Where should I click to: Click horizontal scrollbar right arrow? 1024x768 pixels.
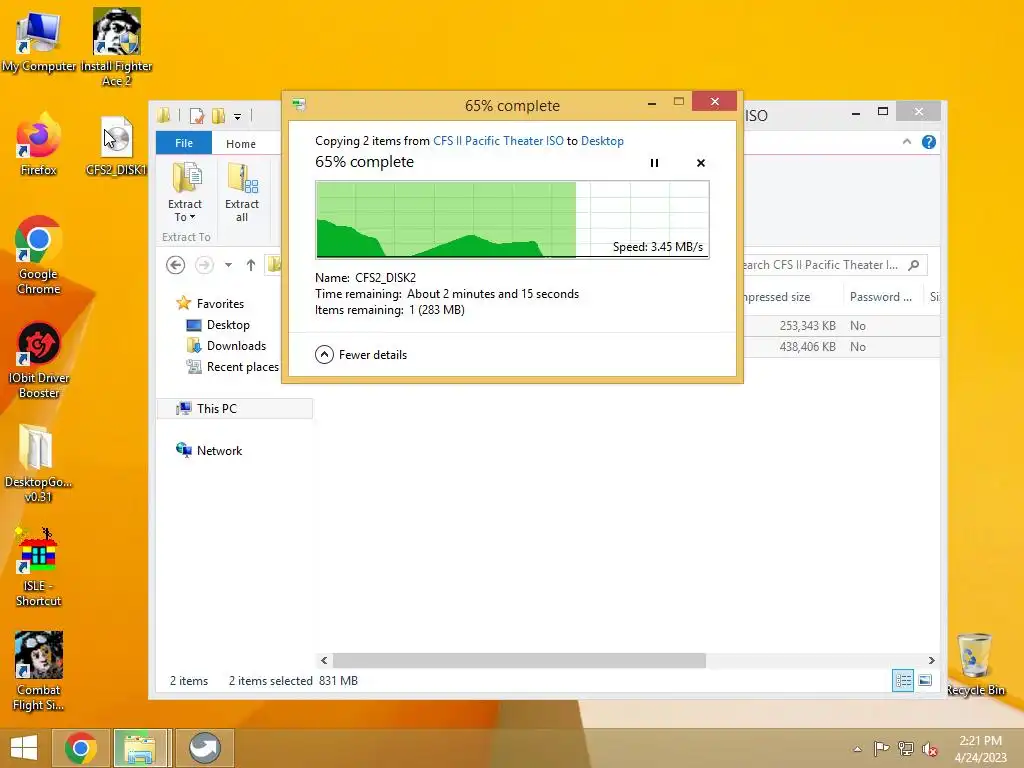[932, 660]
